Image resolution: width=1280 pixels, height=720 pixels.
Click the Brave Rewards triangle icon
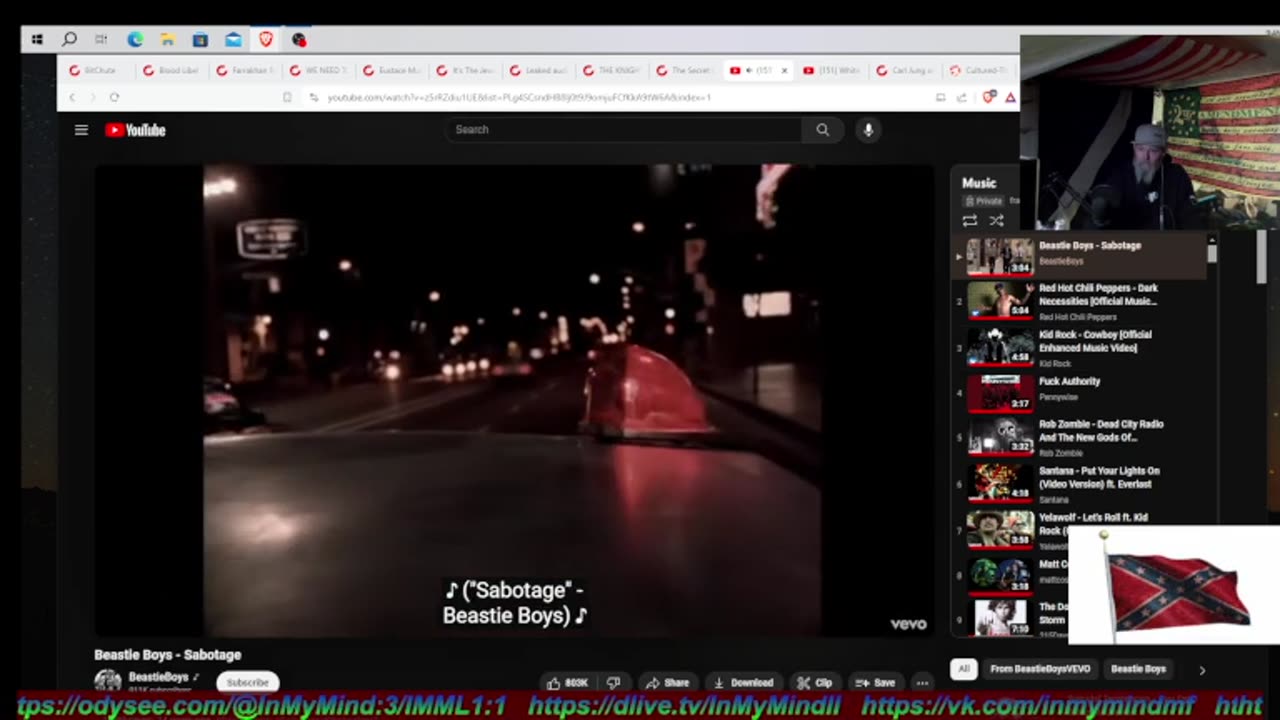coord(1010,97)
